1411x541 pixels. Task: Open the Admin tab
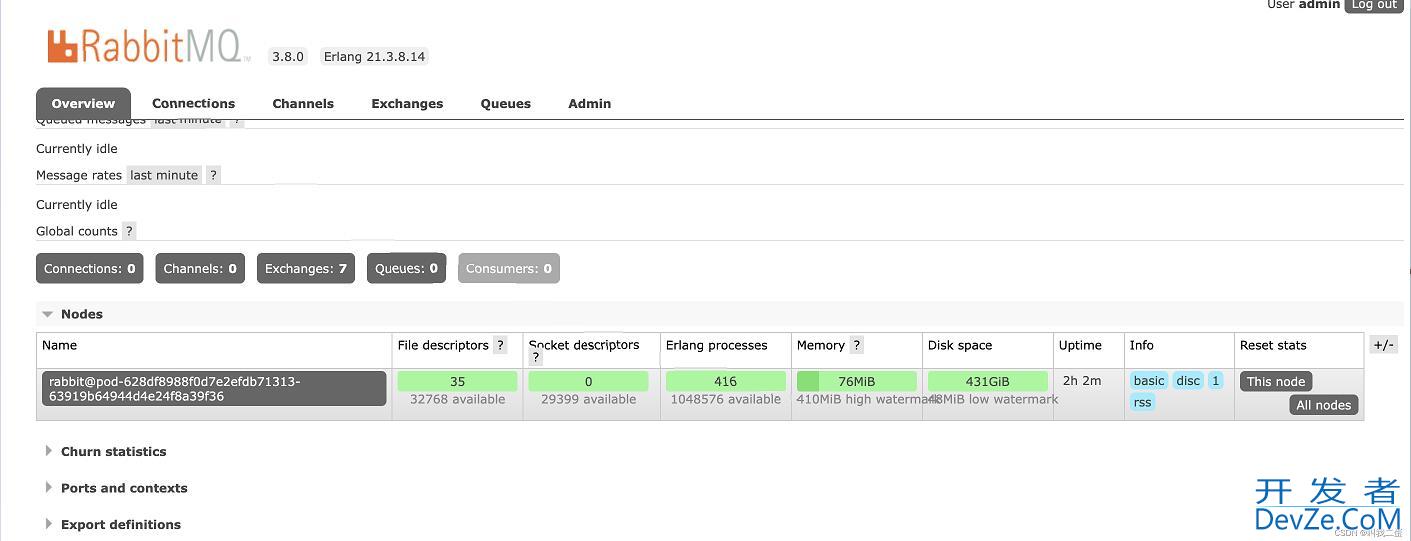(590, 103)
